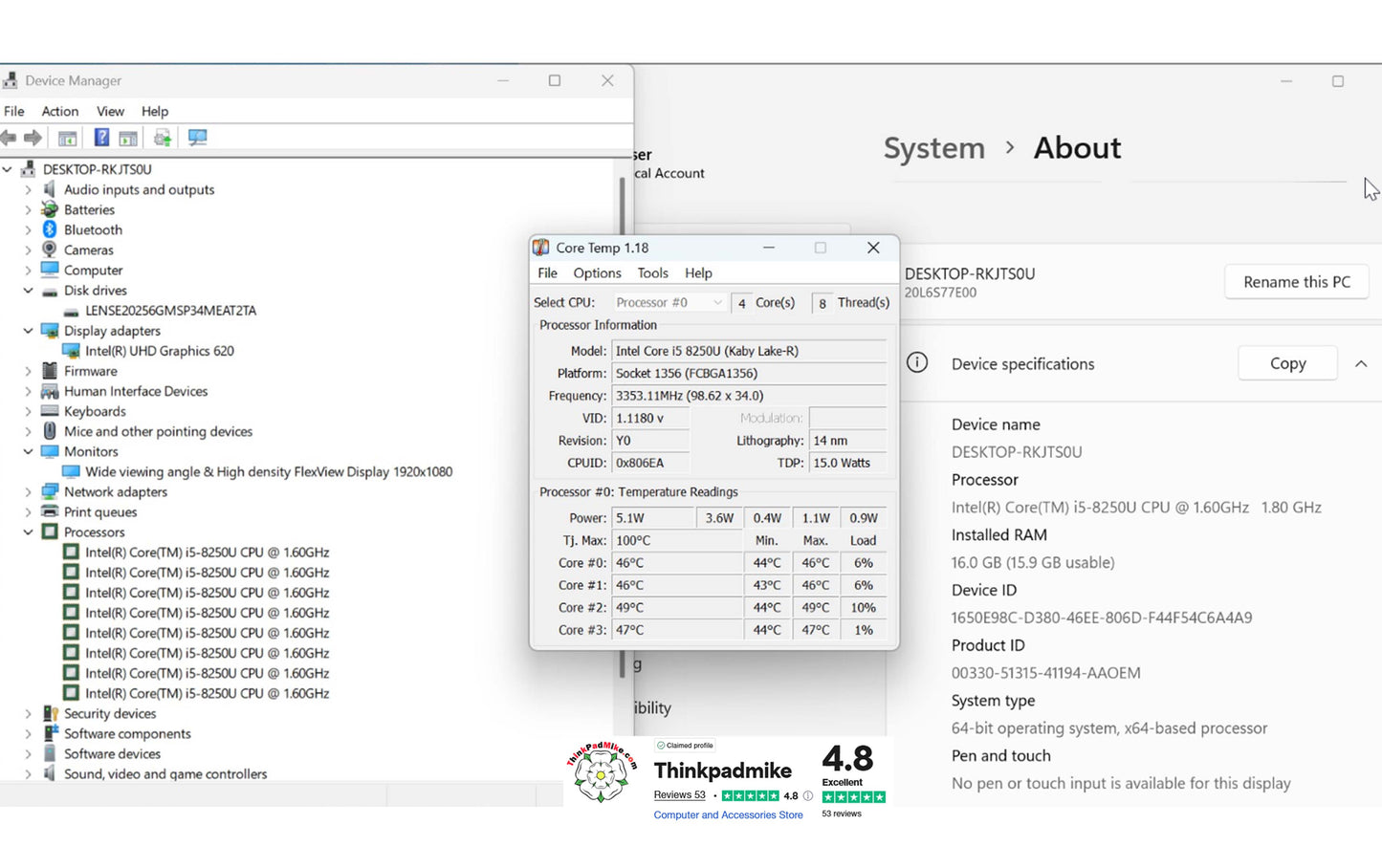Click the Batteries category icon

coord(50,209)
